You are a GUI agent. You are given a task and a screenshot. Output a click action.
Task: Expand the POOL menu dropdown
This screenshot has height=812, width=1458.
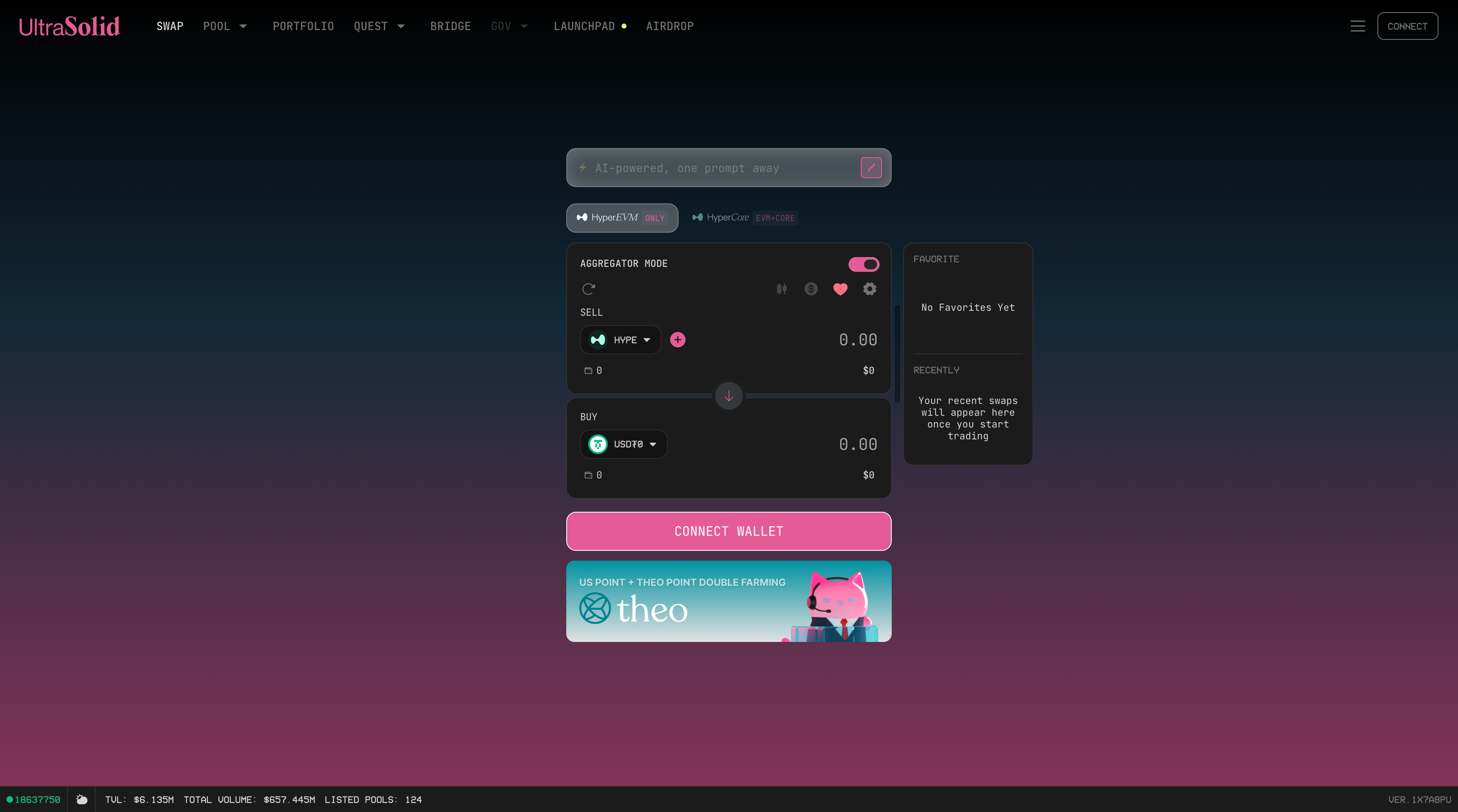(x=225, y=26)
